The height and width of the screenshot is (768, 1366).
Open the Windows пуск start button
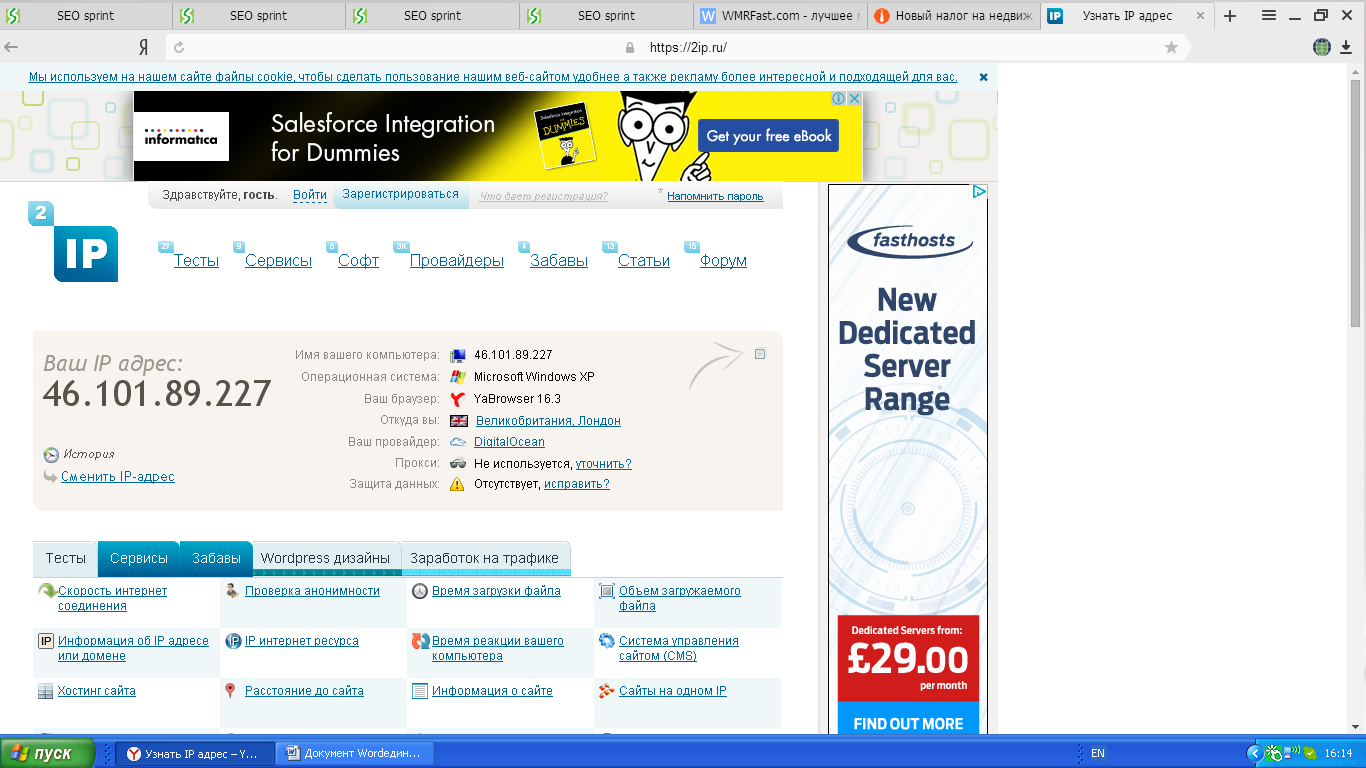point(48,753)
